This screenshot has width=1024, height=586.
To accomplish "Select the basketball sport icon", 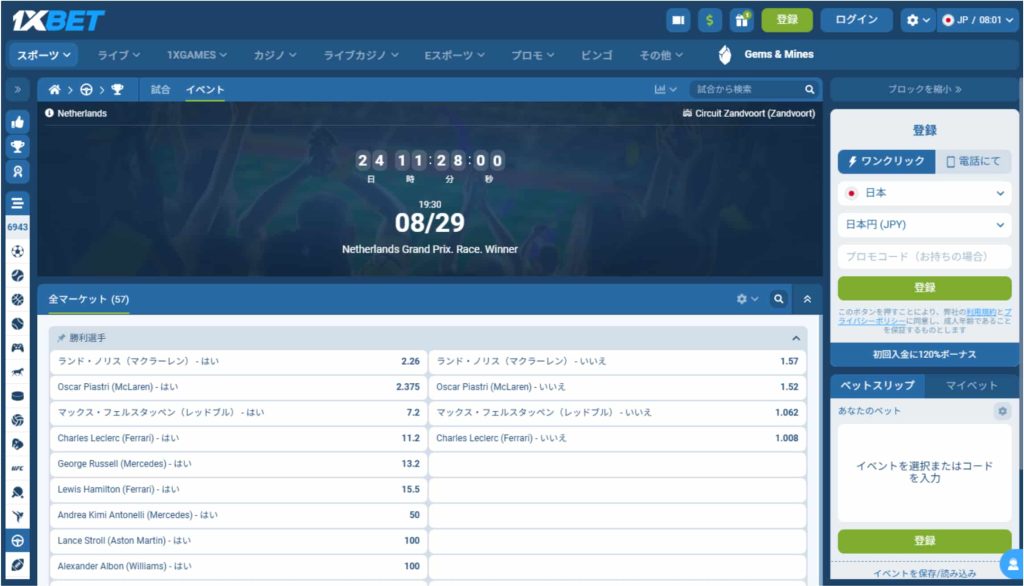I will (18, 300).
